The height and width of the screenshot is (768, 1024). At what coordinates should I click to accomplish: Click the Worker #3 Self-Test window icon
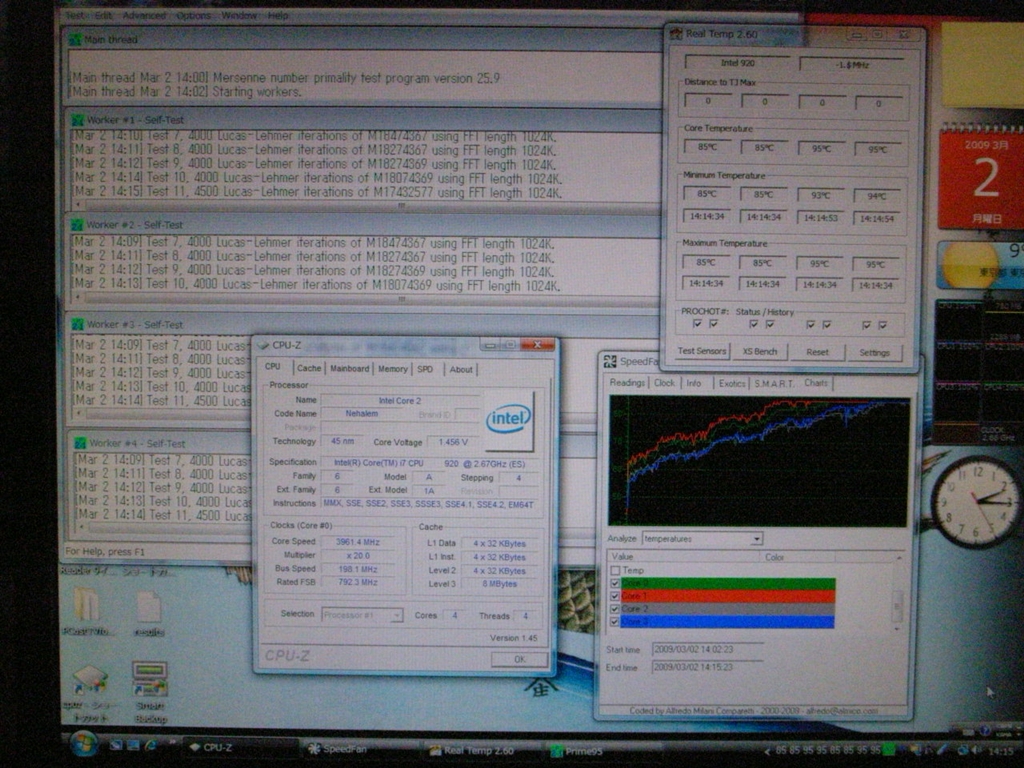[x=78, y=325]
